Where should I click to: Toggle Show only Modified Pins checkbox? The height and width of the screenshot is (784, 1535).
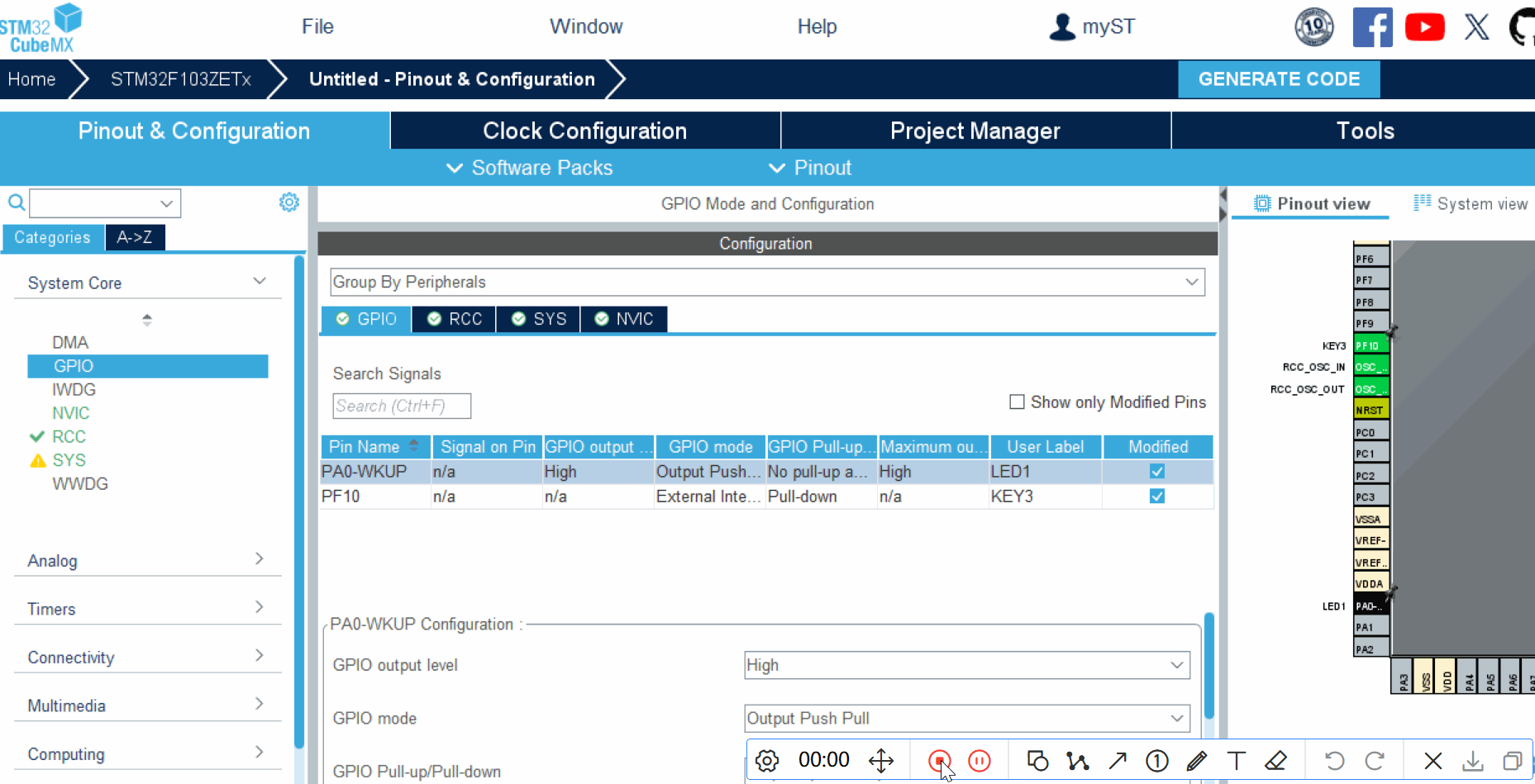coord(1017,402)
